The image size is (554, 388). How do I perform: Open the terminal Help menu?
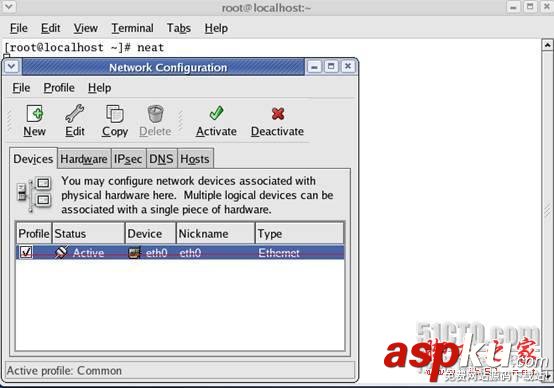[x=216, y=28]
